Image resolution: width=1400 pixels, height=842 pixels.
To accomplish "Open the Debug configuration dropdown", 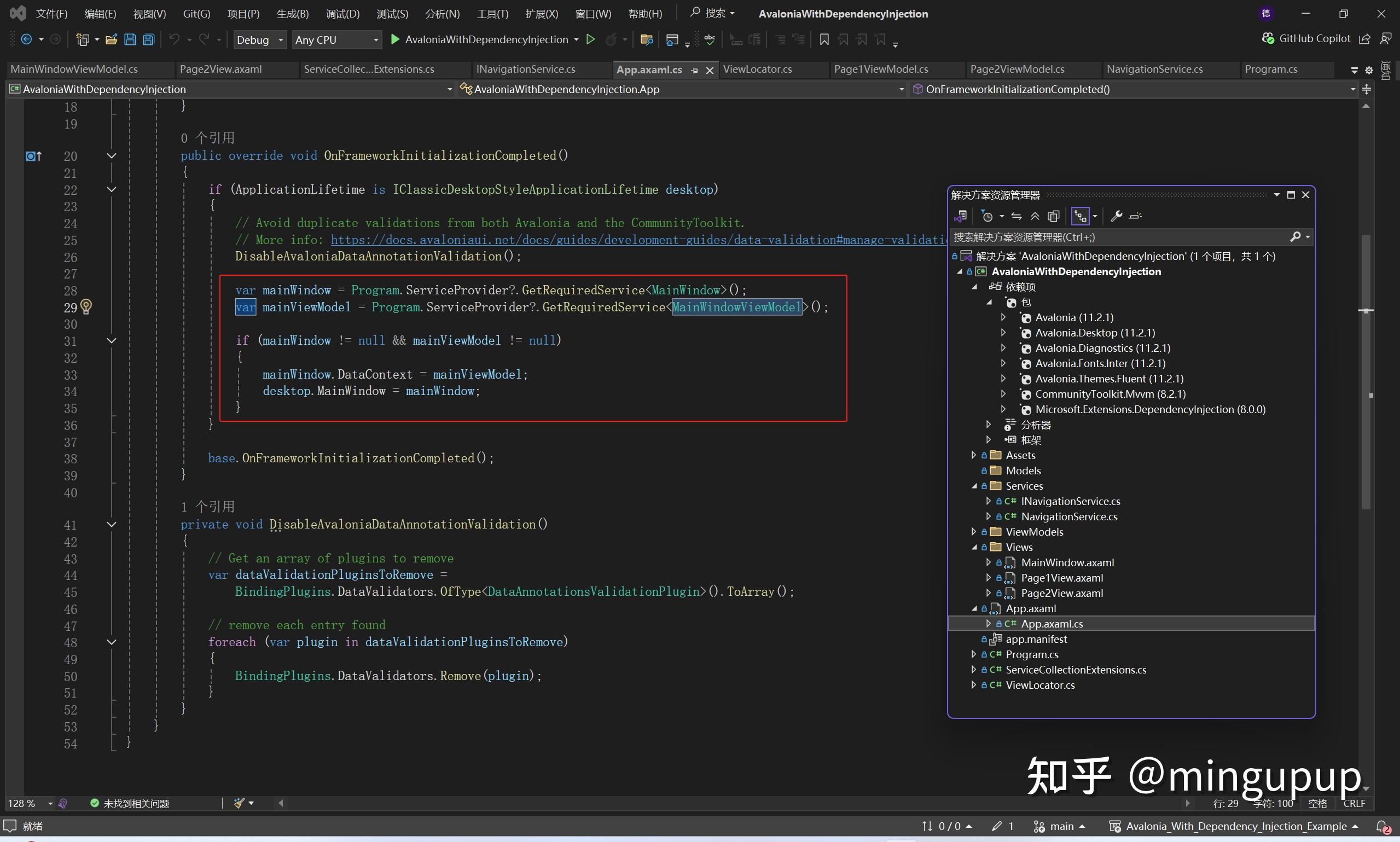I will coord(260,40).
